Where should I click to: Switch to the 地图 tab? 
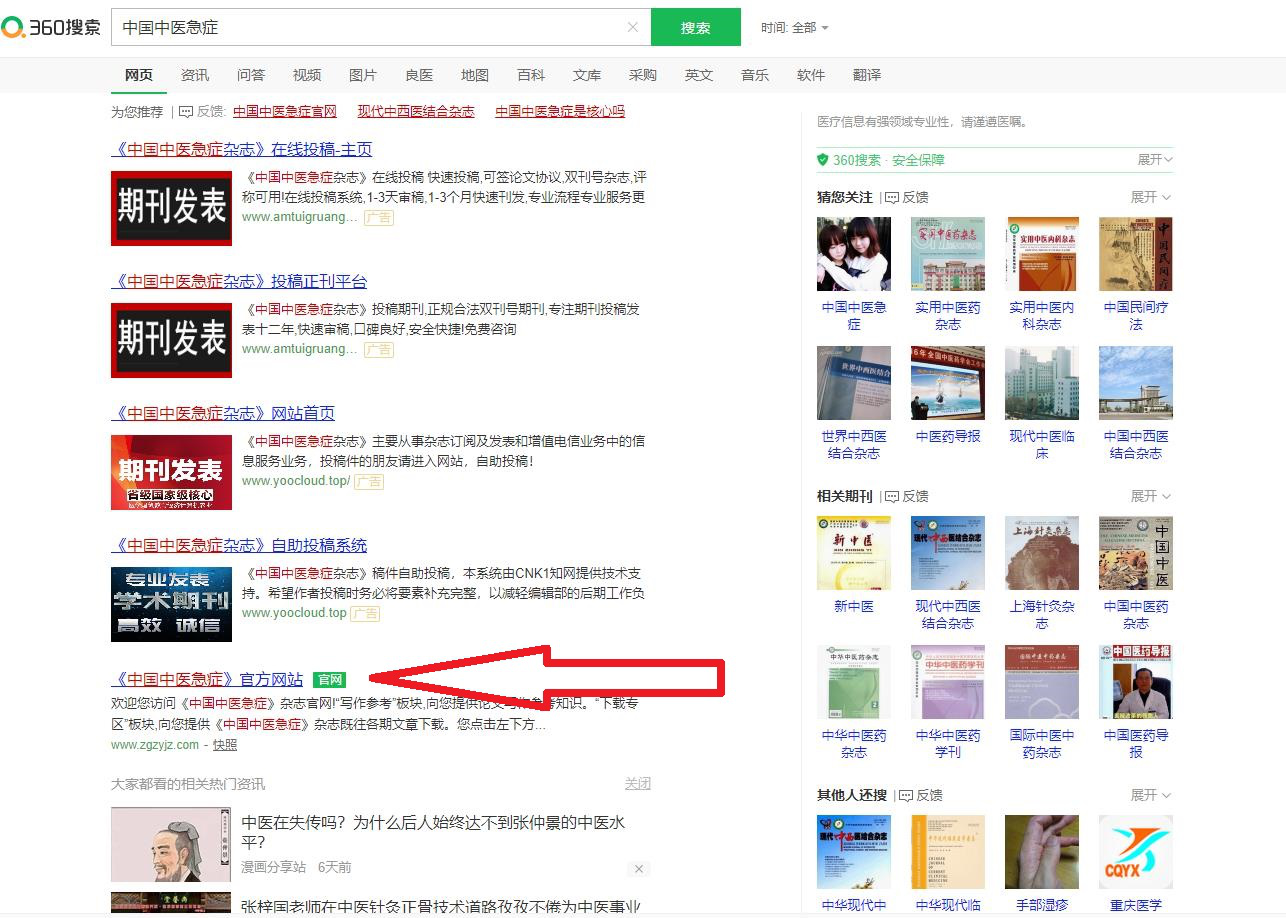(x=475, y=75)
